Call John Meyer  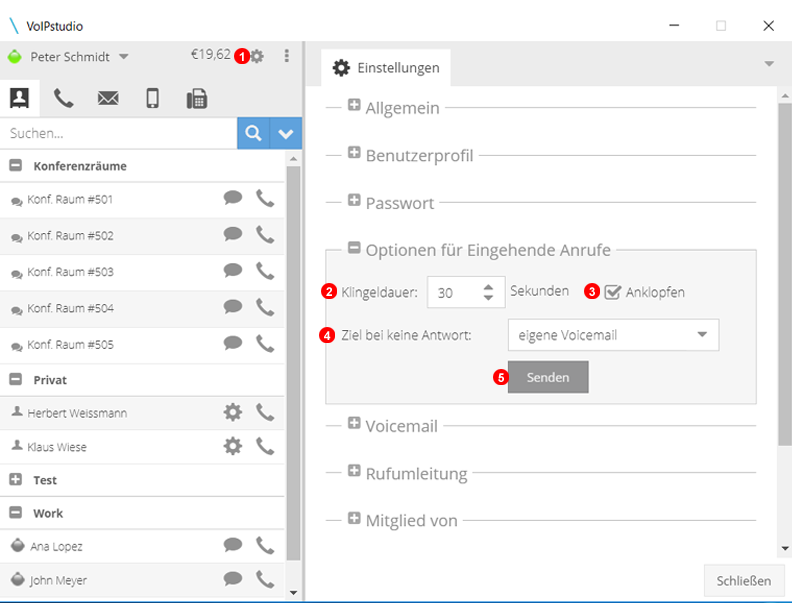click(265, 579)
